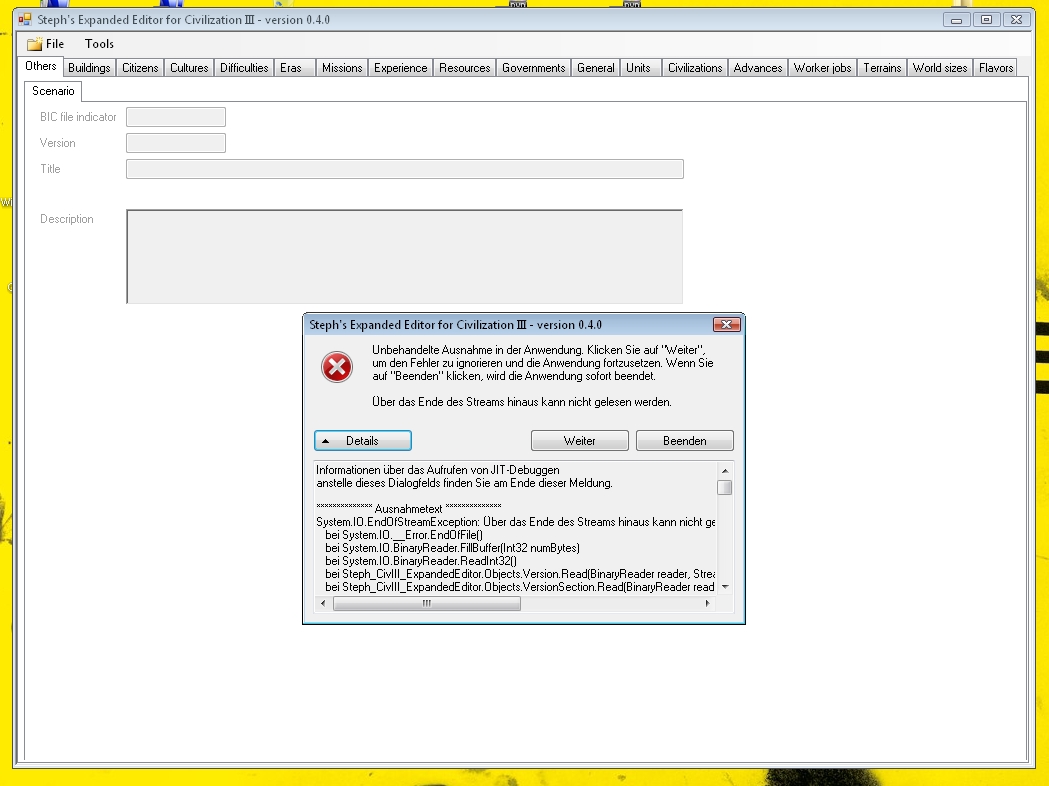Switch to the Buildings tab
Viewport: 1049px width, 786px height.
click(x=89, y=68)
